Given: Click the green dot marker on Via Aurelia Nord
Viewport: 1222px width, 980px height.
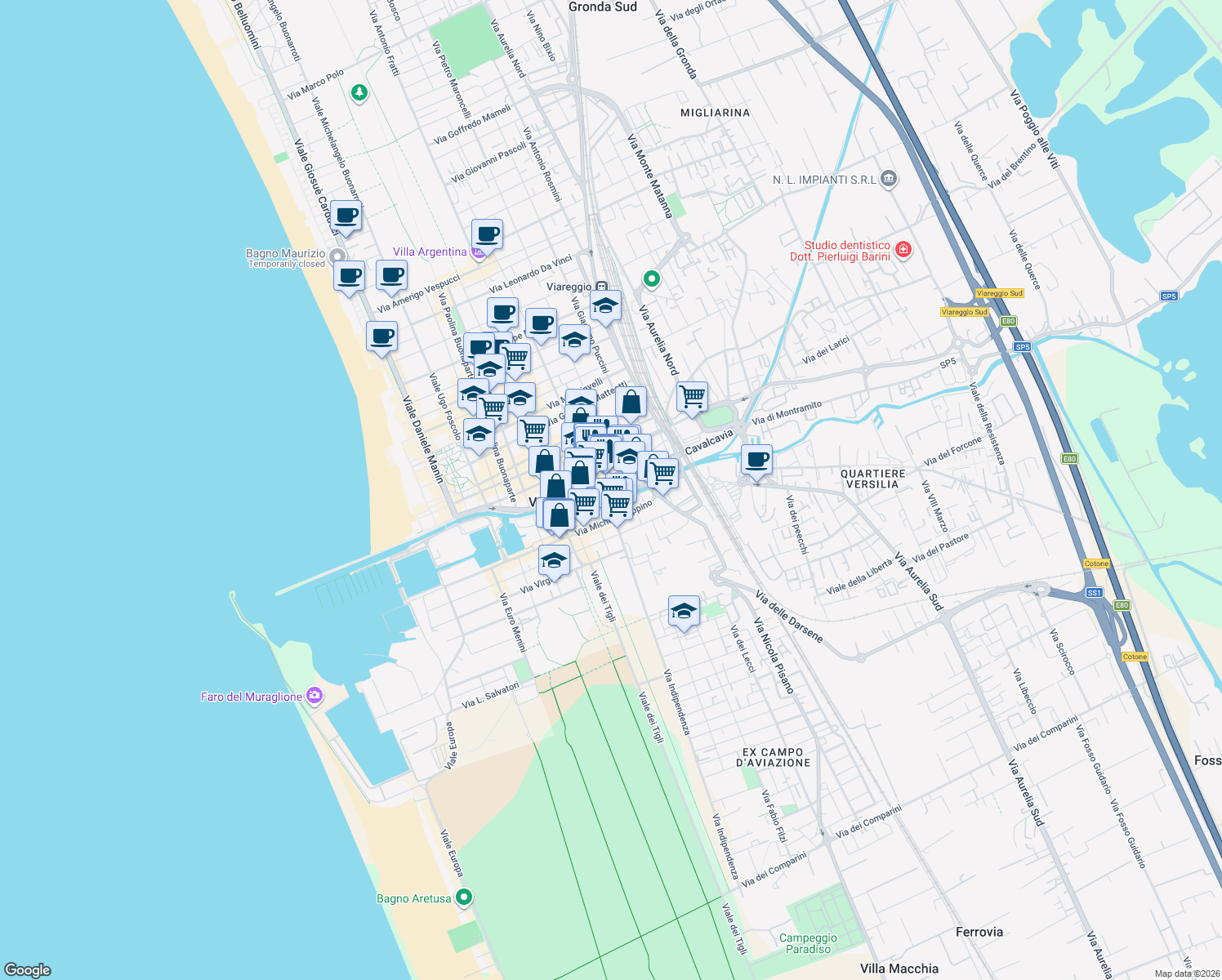Looking at the screenshot, I should click(651, 278).
